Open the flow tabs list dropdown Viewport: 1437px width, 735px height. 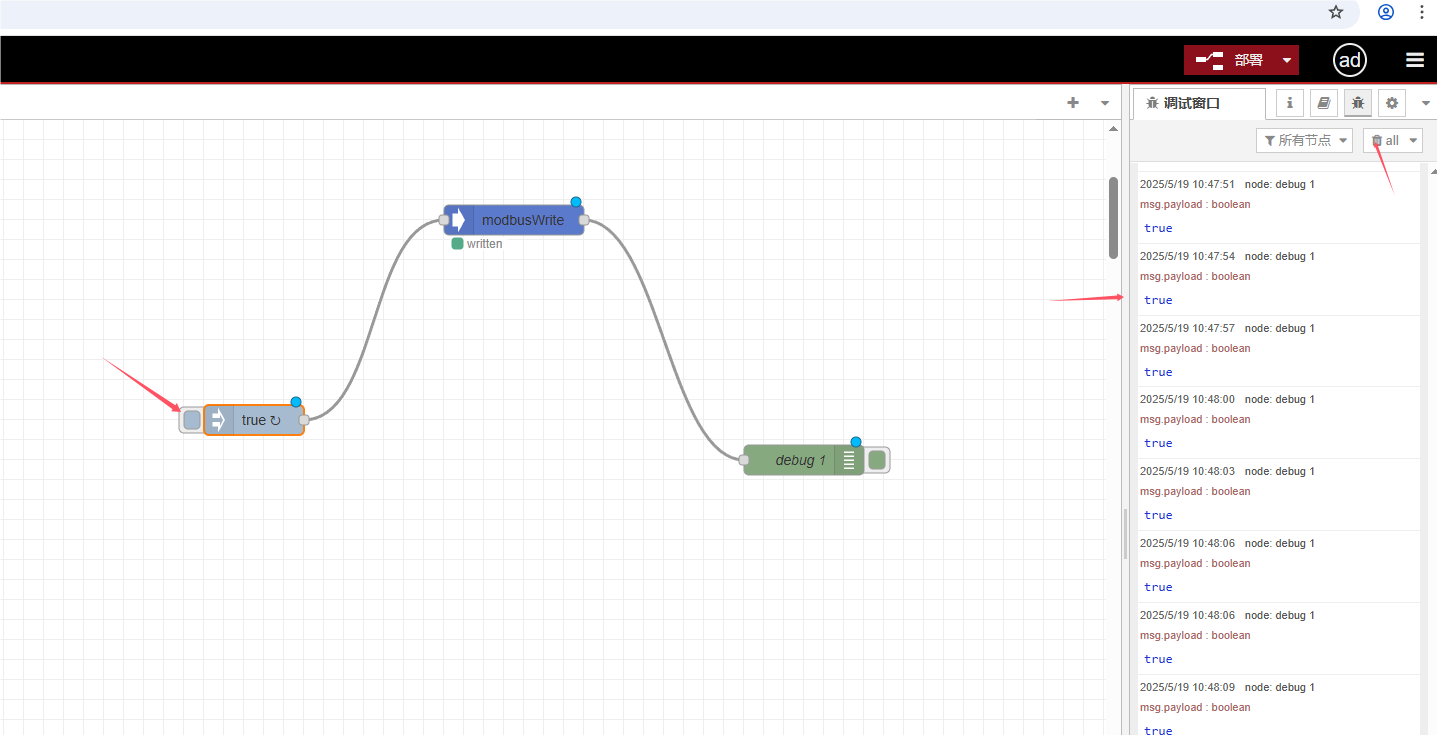click(x=1105, y=102)
